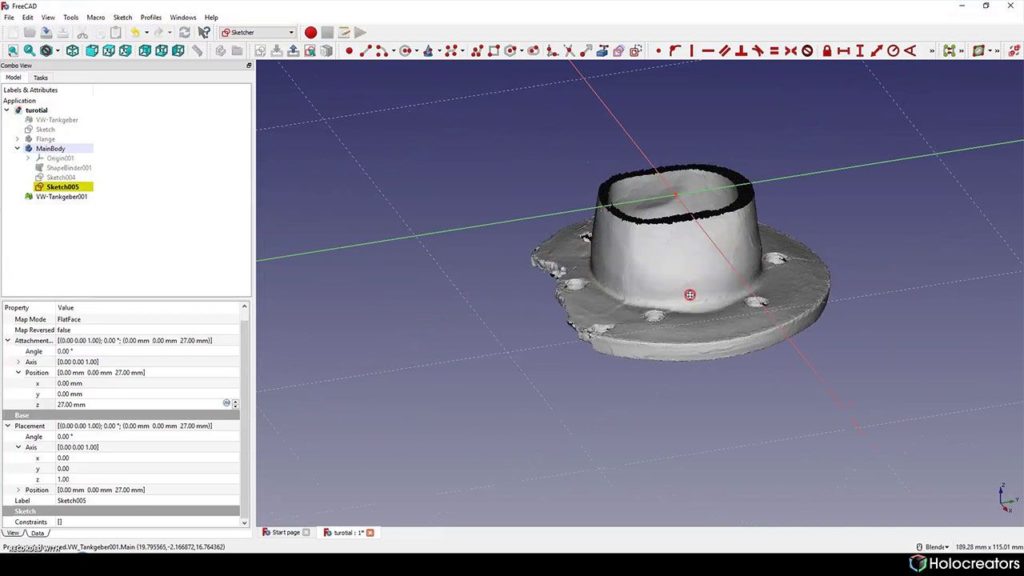Apply the Vertical constraint

[x=692, y=51]
